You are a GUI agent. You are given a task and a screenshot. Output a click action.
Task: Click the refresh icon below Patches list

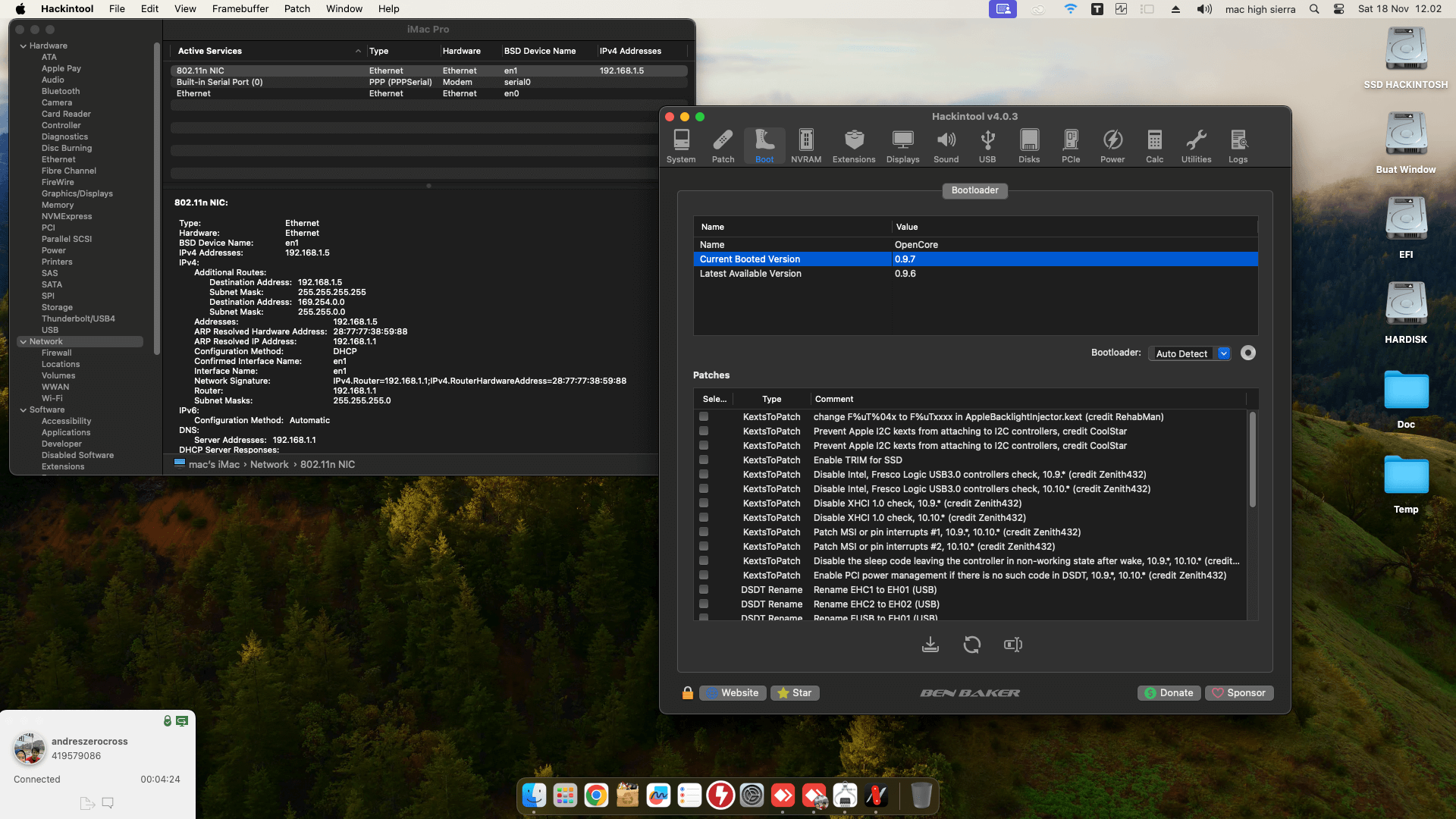(972, 645)
